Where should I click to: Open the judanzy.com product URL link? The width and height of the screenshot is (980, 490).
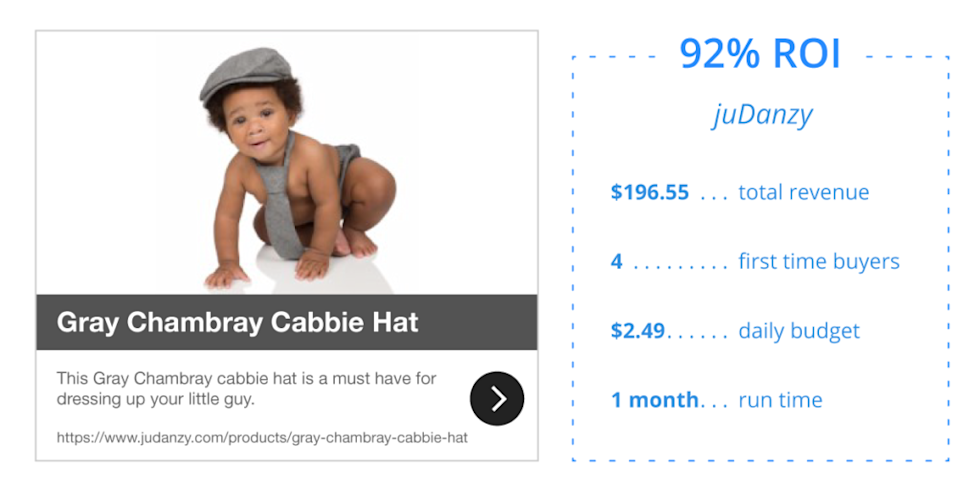coord(262,438)
